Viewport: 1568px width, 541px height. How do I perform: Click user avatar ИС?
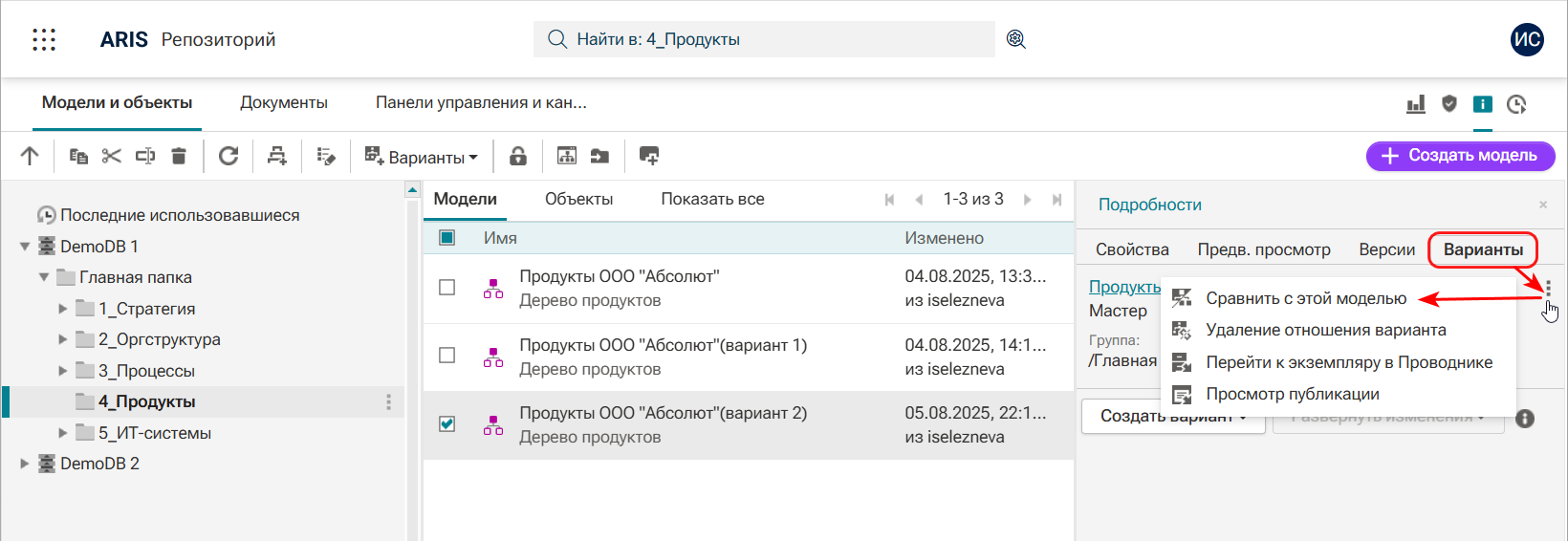click(1527, 39)
